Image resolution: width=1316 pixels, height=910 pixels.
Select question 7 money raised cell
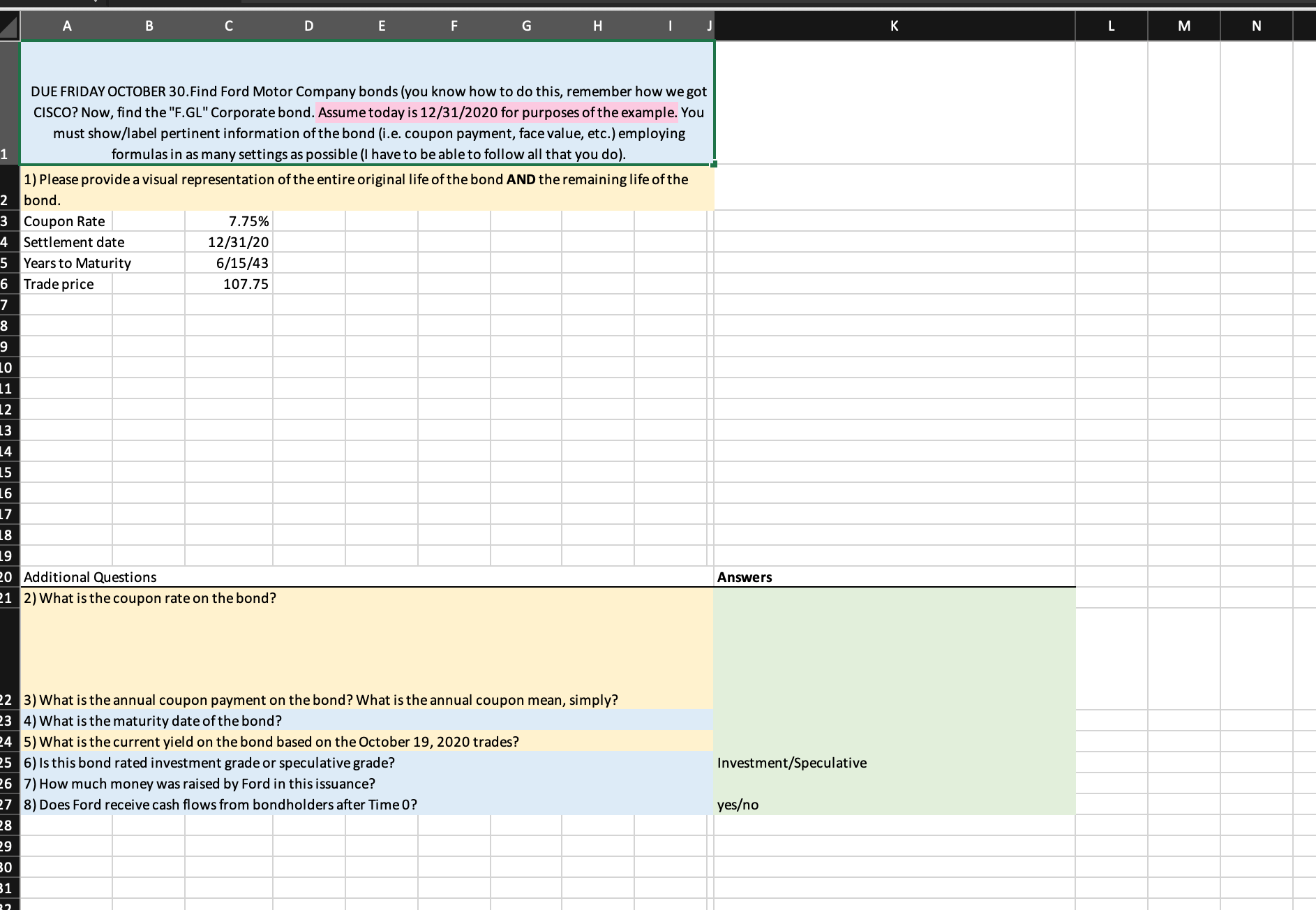368,784
